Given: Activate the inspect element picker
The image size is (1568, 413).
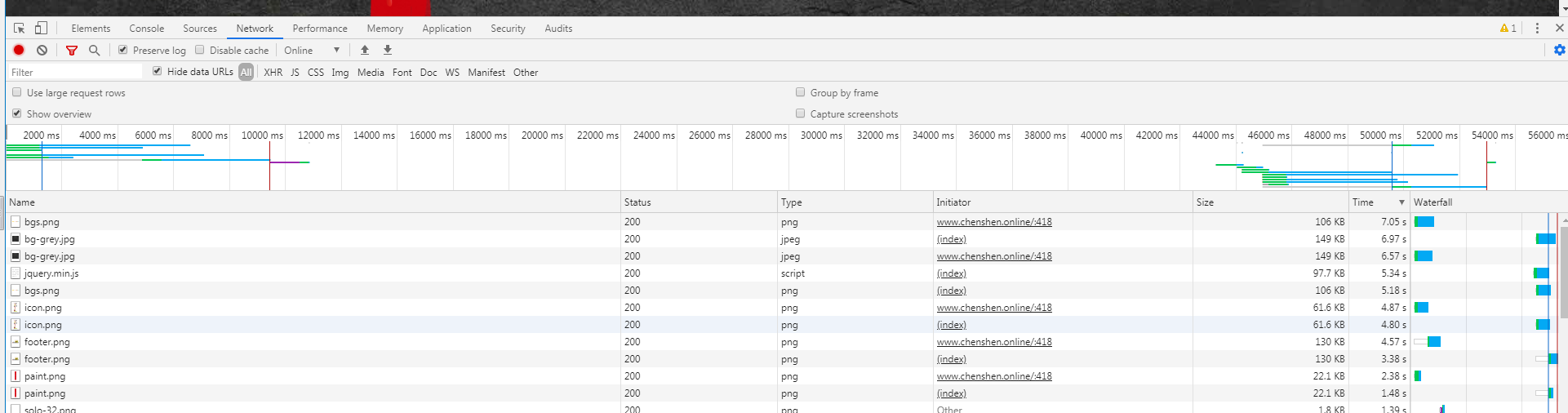Looking at the screenshot, I should pos(19,28).
